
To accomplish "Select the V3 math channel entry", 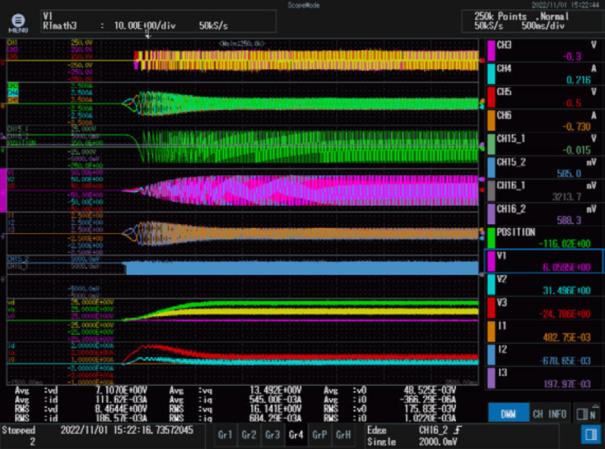I will [x=544, y=308].
